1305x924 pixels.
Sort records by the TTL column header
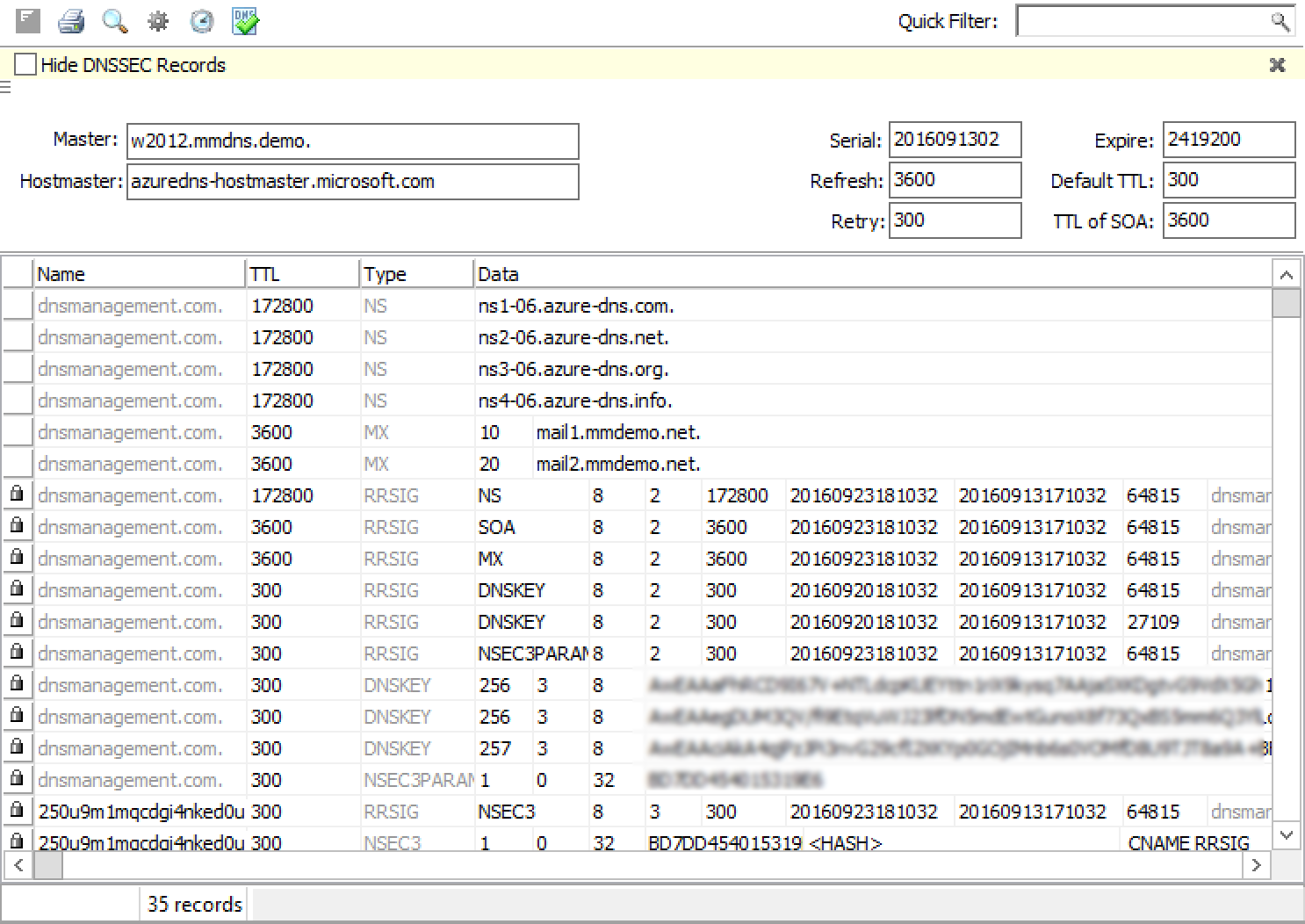(x=302, y=274)
